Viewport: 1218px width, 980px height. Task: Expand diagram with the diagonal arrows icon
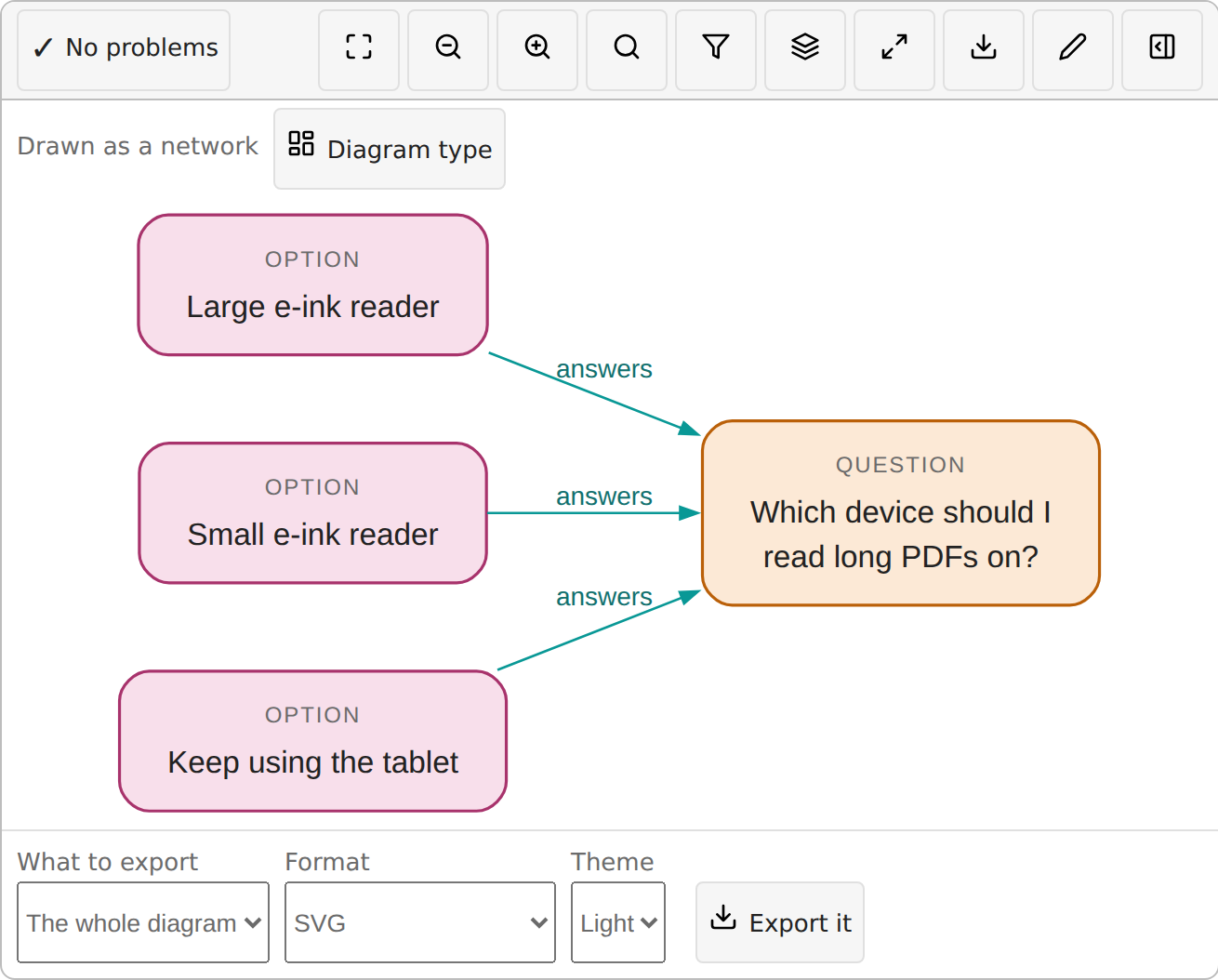click(894, 50)
